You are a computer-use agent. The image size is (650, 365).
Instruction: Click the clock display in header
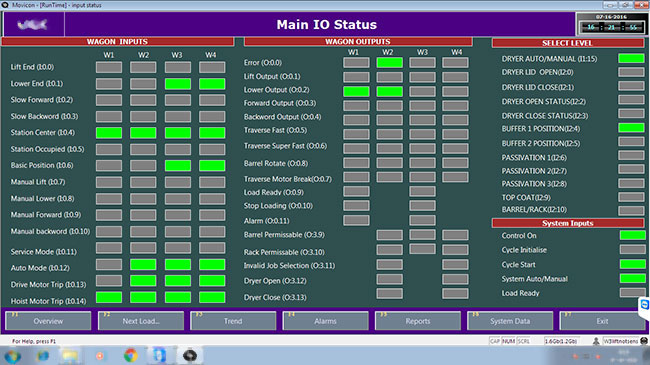[611, 24]
